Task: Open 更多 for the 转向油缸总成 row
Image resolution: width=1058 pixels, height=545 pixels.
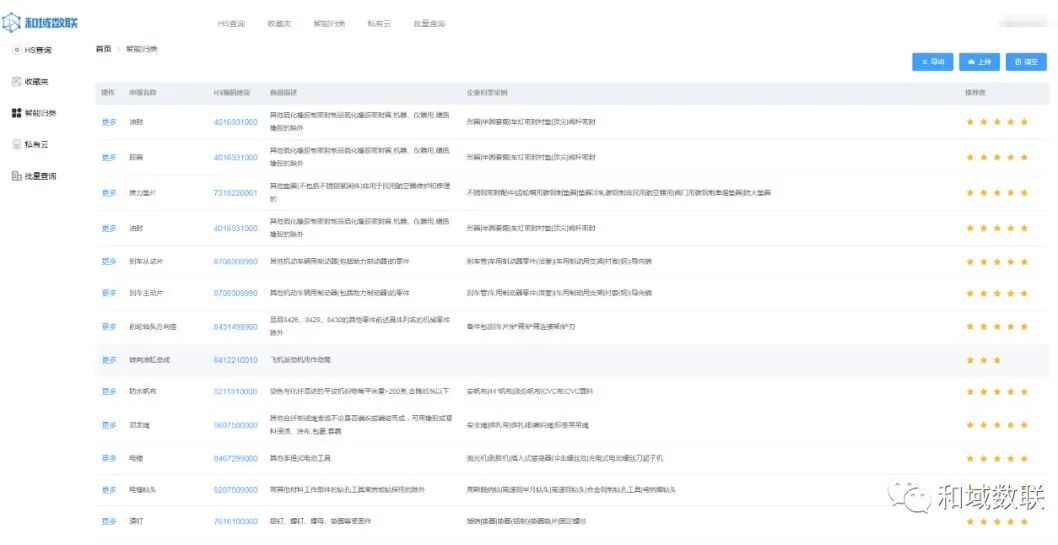Action: 109,360
